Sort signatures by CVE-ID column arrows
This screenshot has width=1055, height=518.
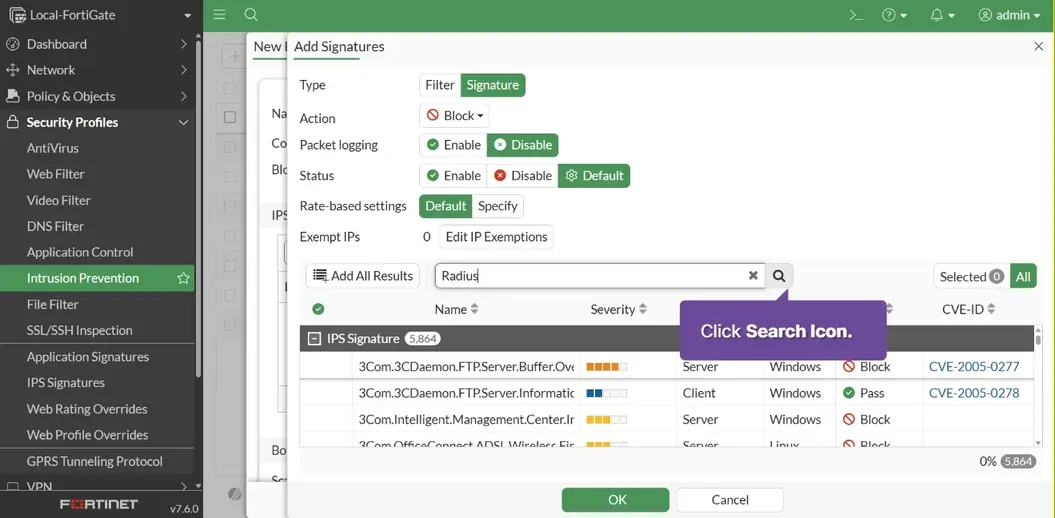(x=991, y=309)
